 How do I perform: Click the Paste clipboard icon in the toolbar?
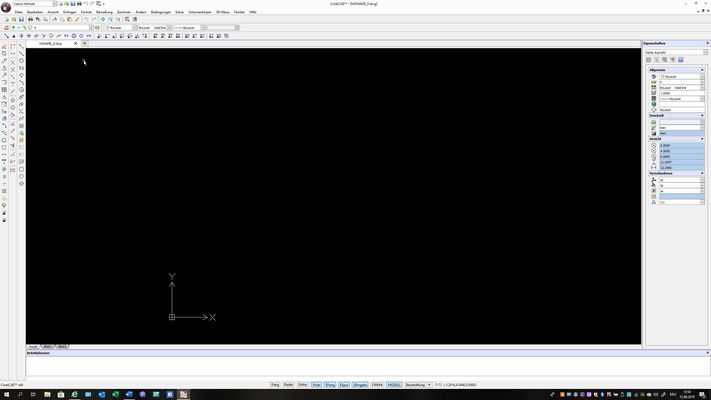tap(69, 20)
